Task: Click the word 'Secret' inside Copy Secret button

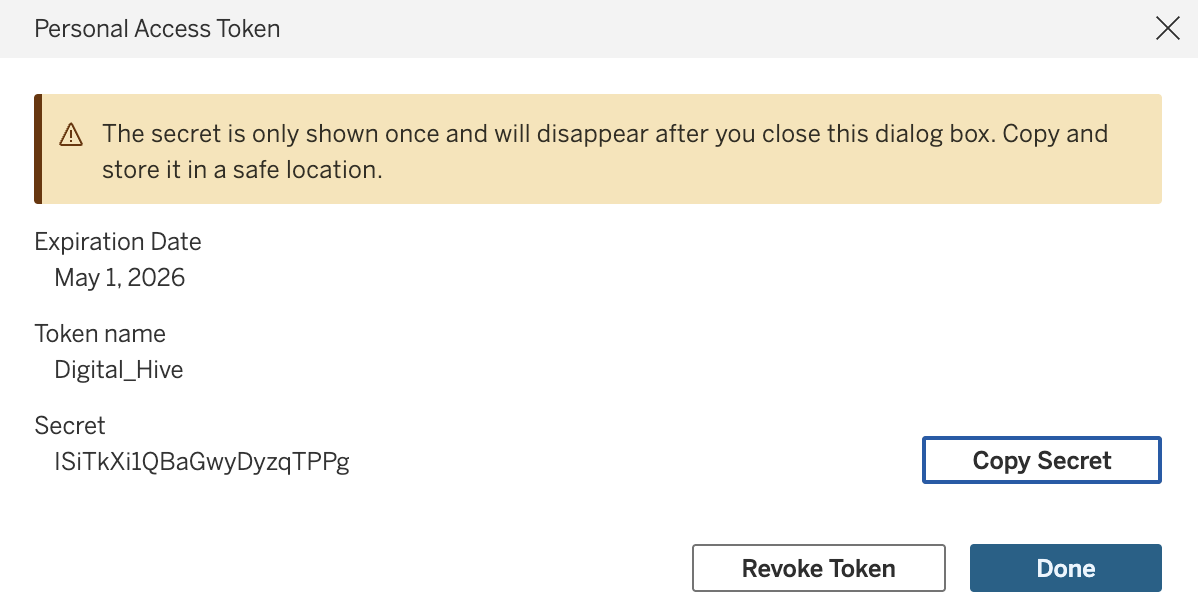Action: [x=1074, y=460]
